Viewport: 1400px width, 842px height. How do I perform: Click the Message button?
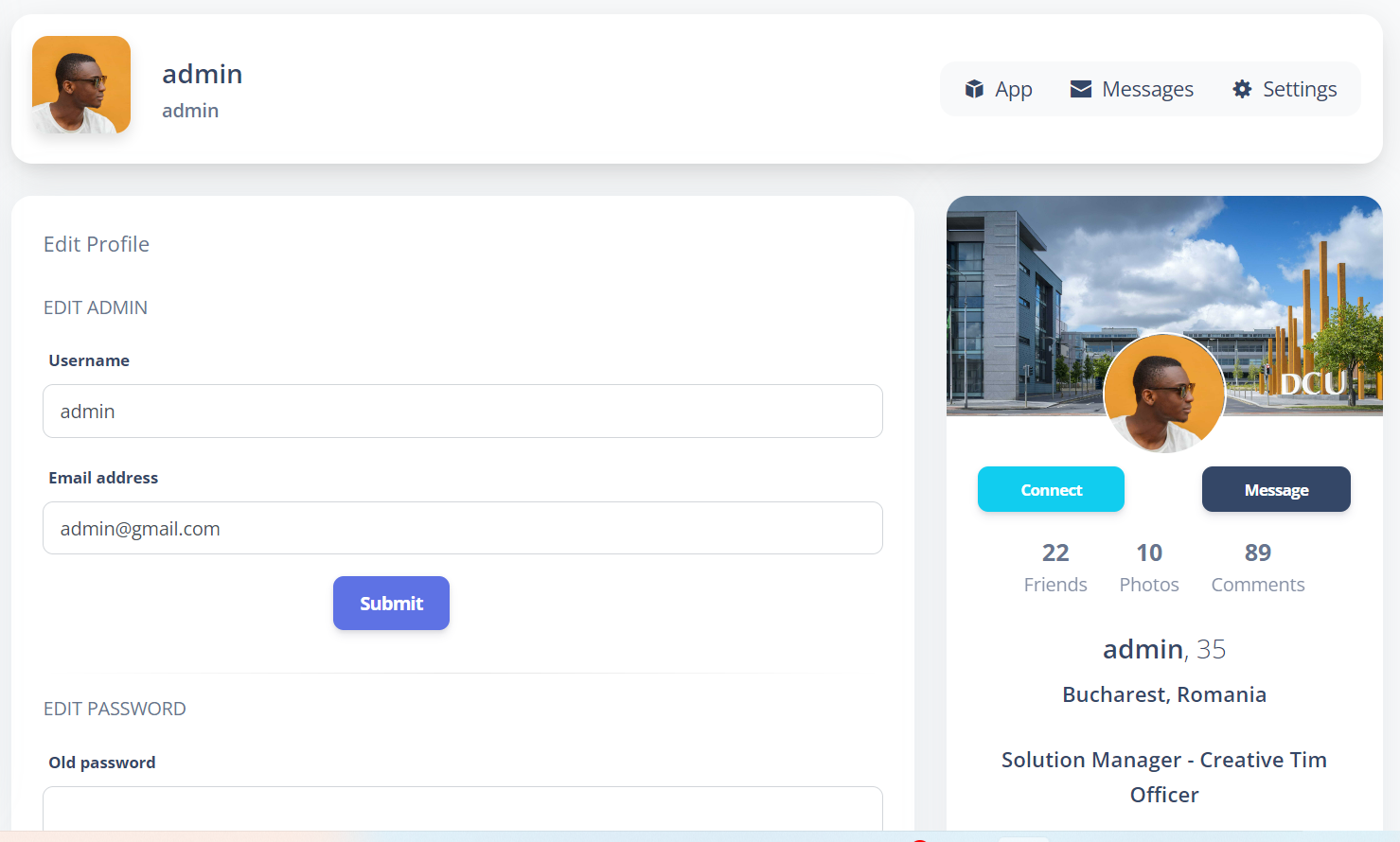point(1276,489)
